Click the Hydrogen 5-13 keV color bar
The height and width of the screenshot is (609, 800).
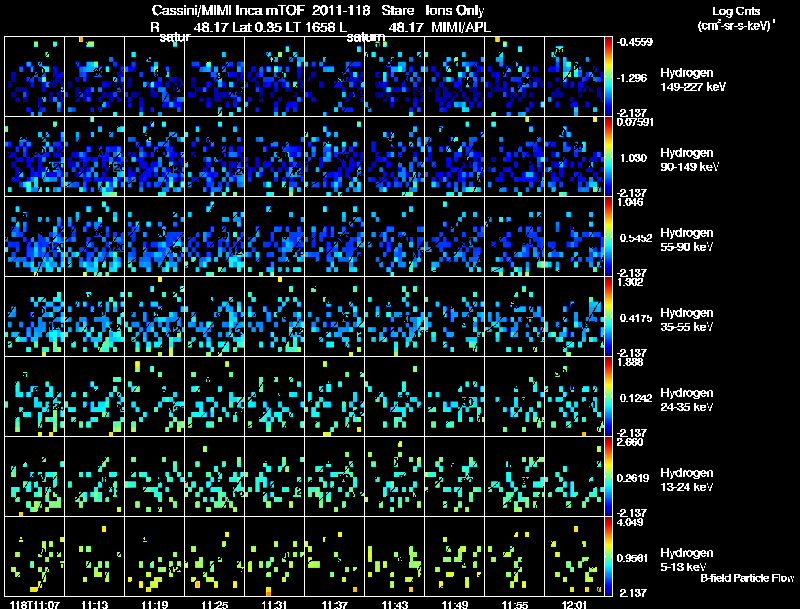click(608, 556)
